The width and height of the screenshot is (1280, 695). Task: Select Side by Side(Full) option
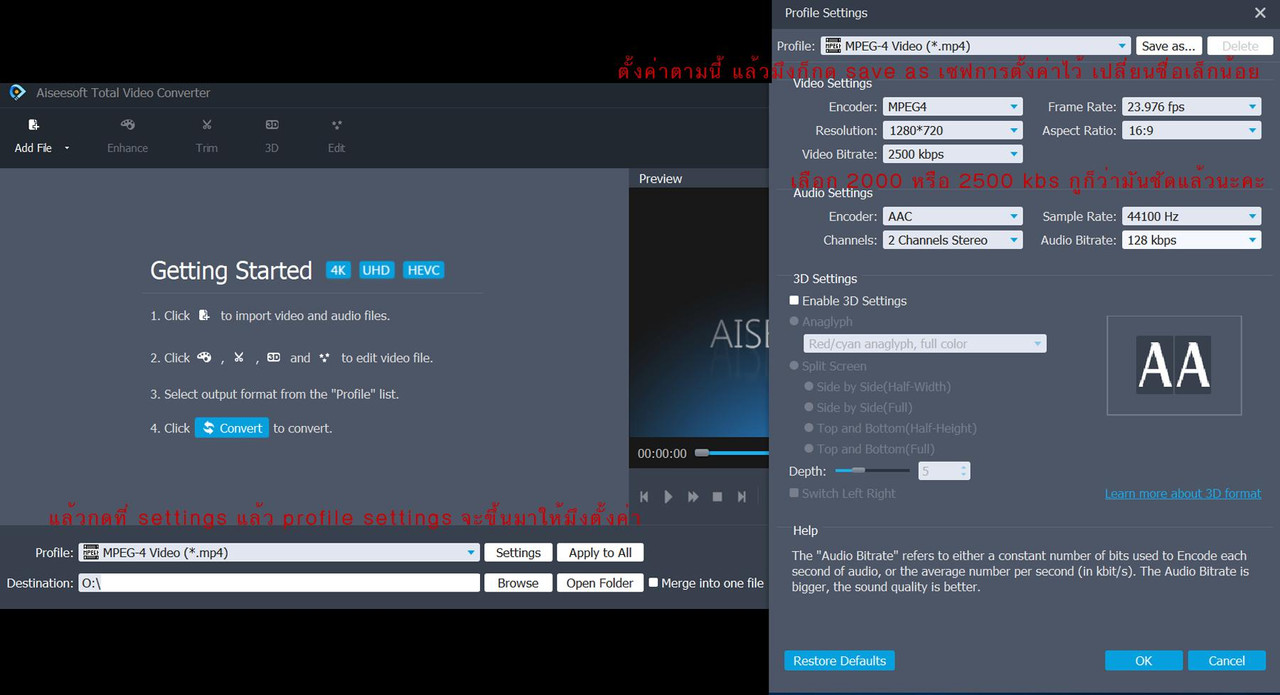809,407
